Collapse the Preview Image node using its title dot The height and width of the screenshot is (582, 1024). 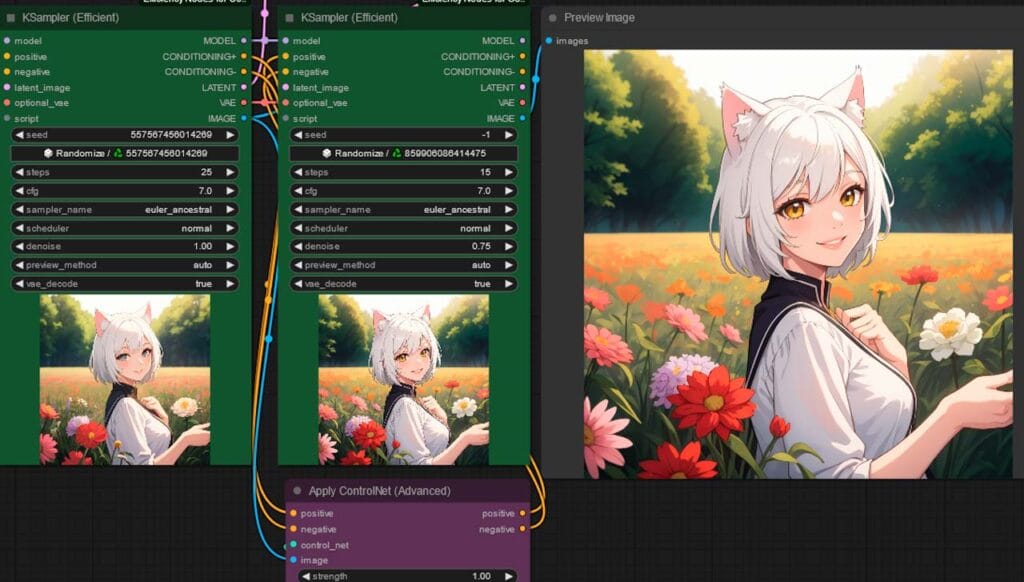pos(553,18)
